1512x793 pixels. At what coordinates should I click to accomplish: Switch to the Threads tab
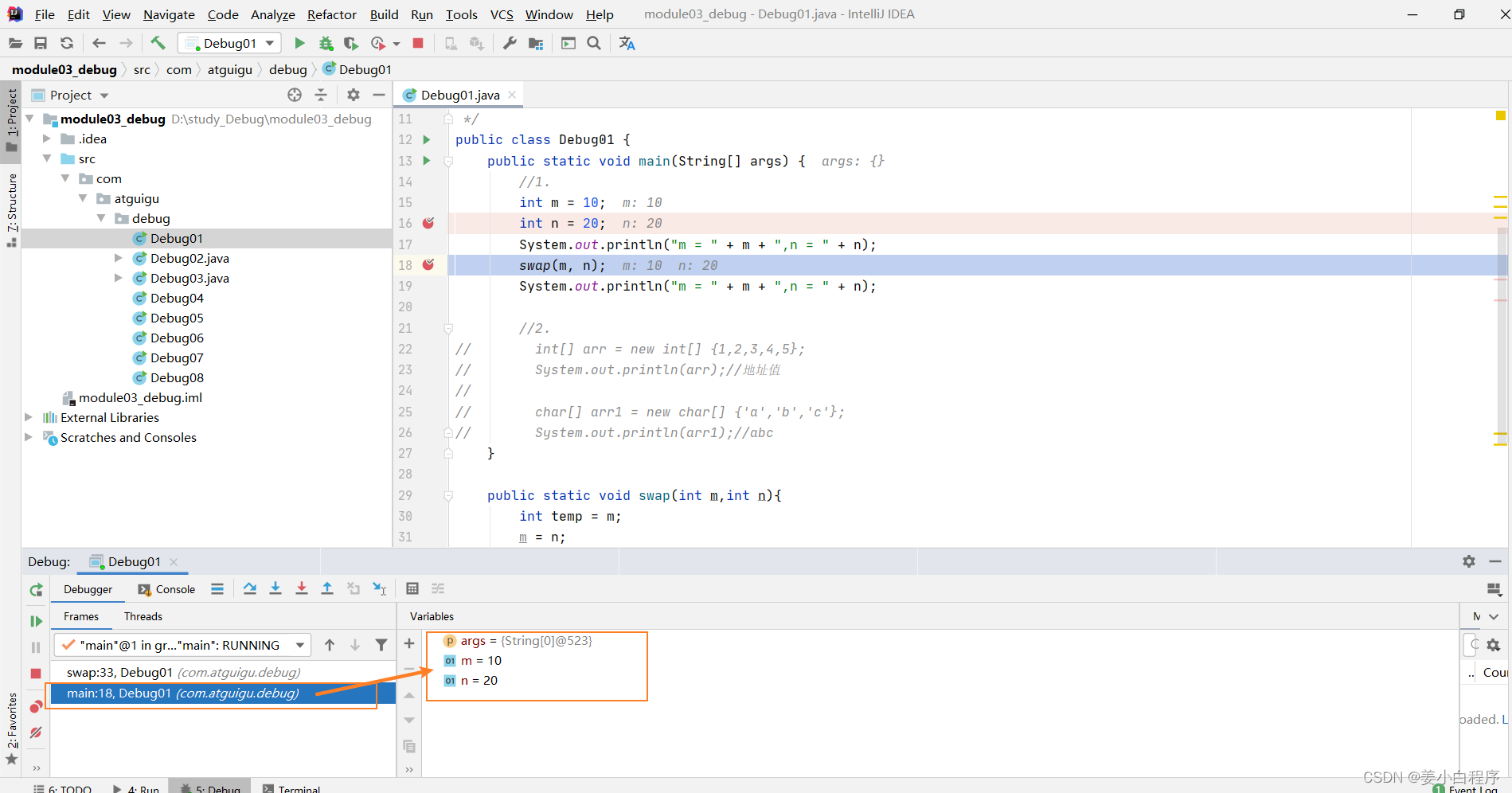point(143,616)
